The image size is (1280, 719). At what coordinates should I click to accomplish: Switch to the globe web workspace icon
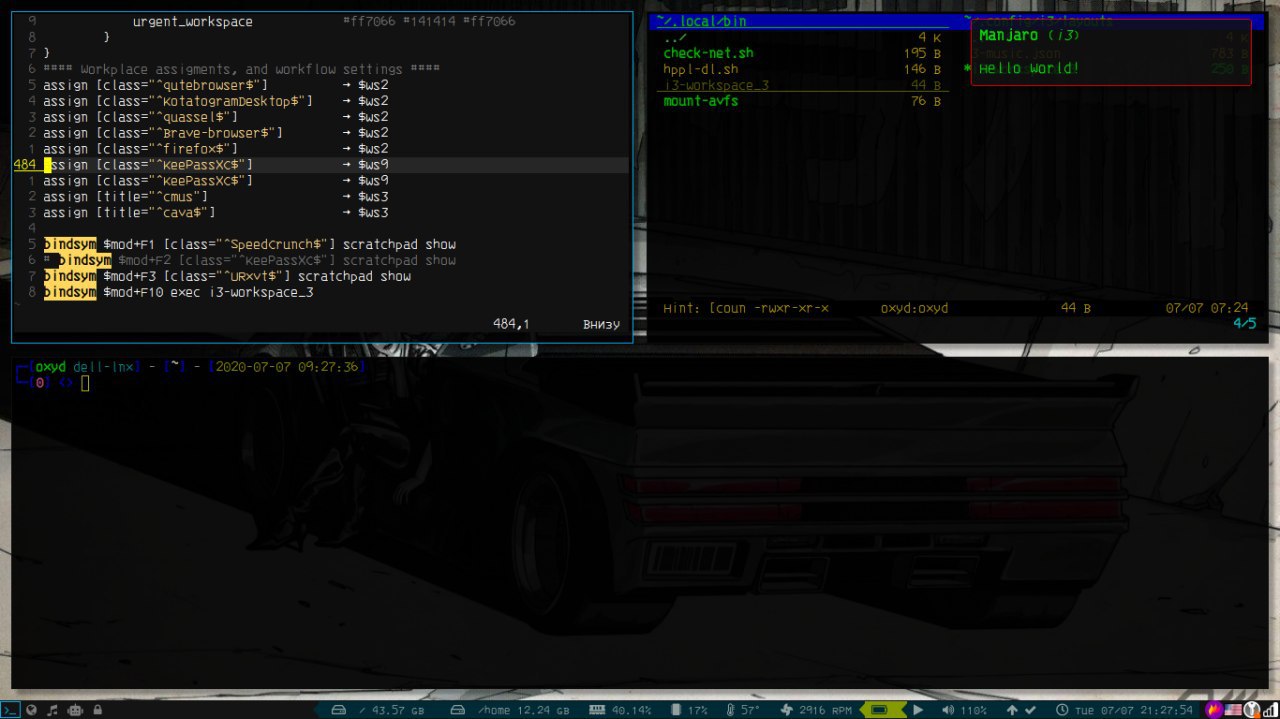pos(32,710)
